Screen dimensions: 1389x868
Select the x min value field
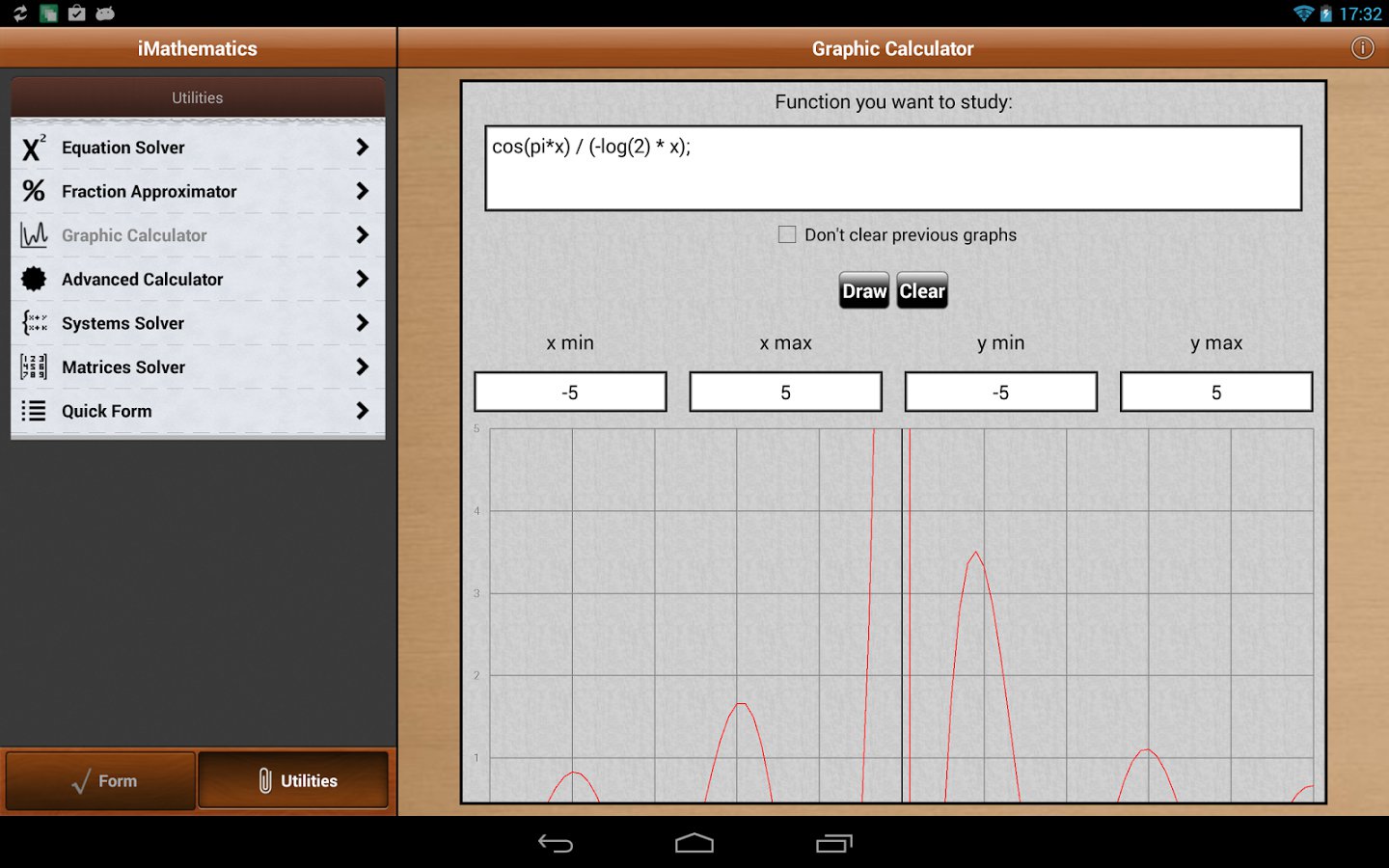coord(570,393)
